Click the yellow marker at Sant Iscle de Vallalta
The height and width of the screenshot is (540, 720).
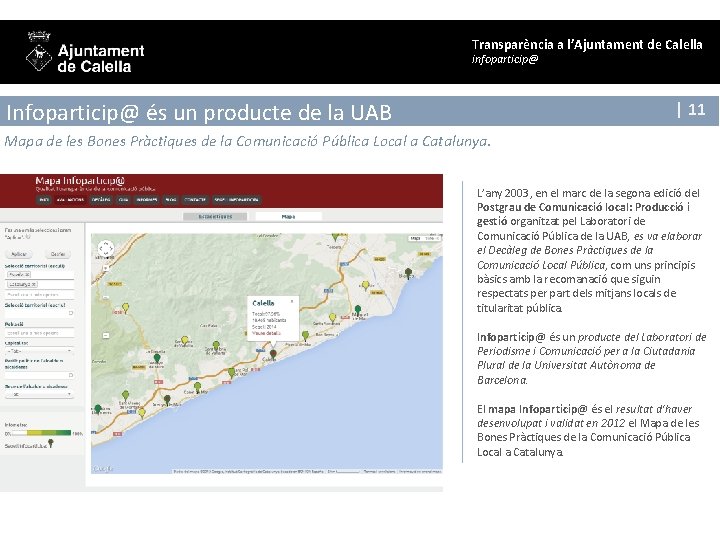[x=185, y=340]
